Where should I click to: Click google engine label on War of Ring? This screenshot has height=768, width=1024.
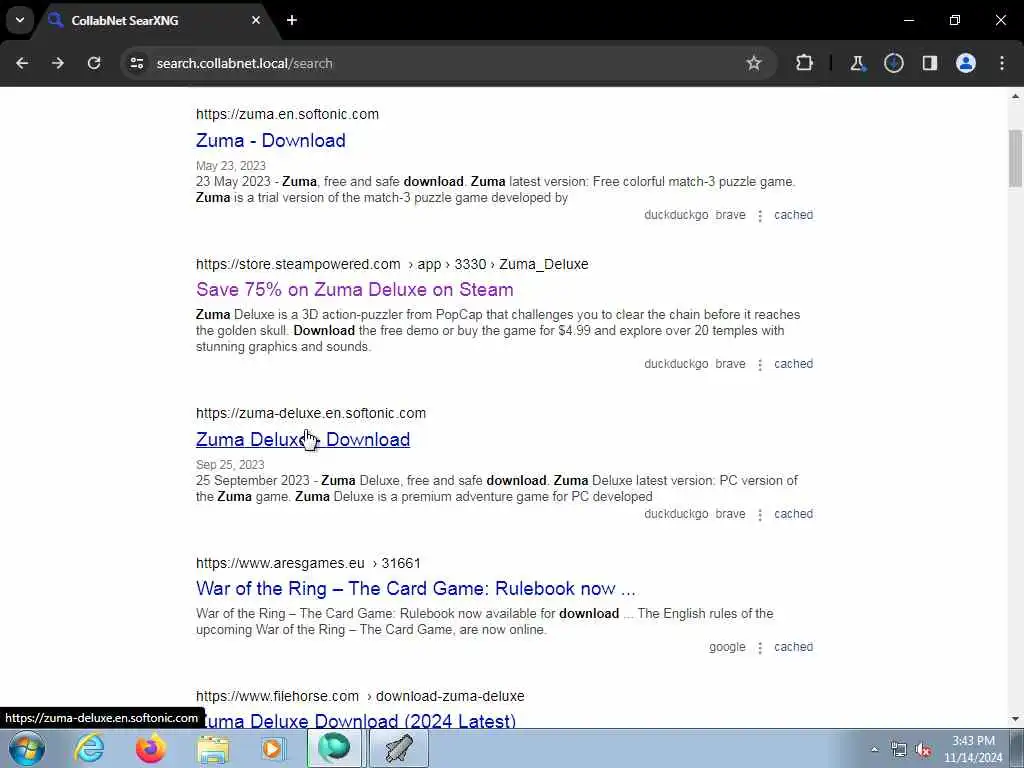click(x=727, y=647)
